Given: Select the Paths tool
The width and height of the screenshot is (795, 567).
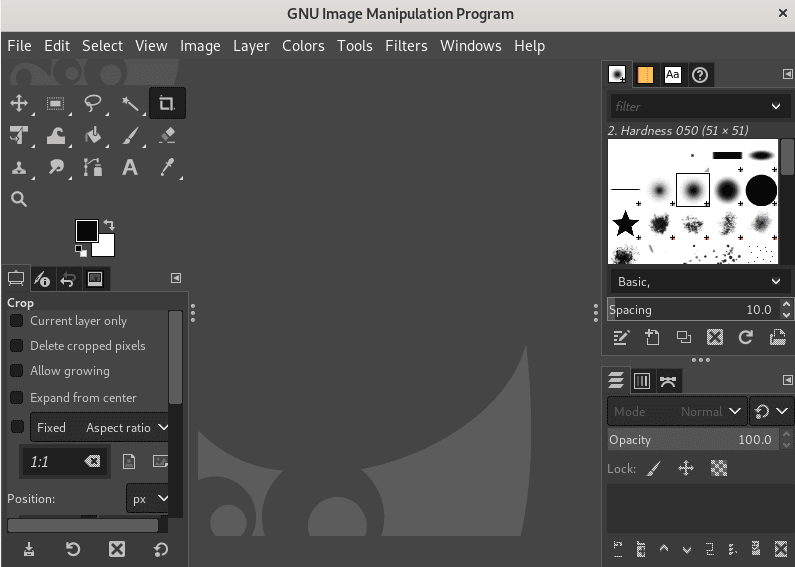Looking at the screenshot, I should [x=93, y=167].
